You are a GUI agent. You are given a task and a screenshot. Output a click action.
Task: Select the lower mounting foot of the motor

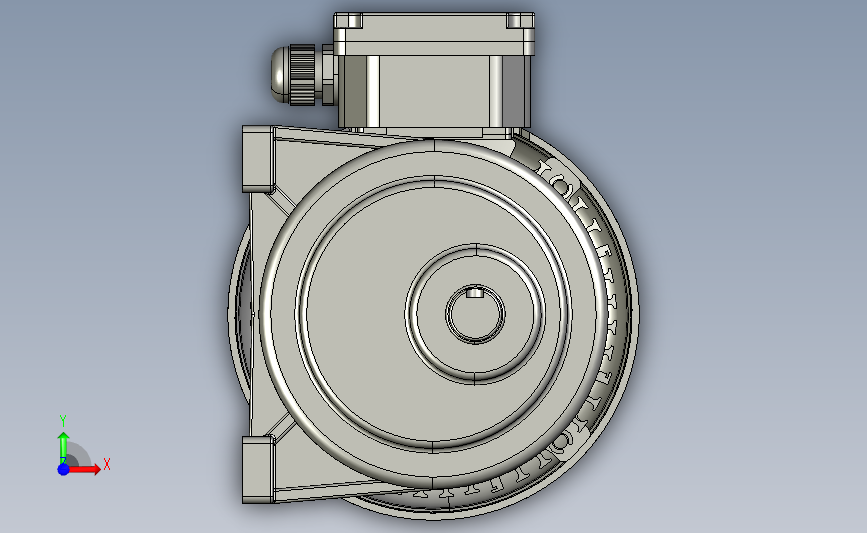[258, 469]
